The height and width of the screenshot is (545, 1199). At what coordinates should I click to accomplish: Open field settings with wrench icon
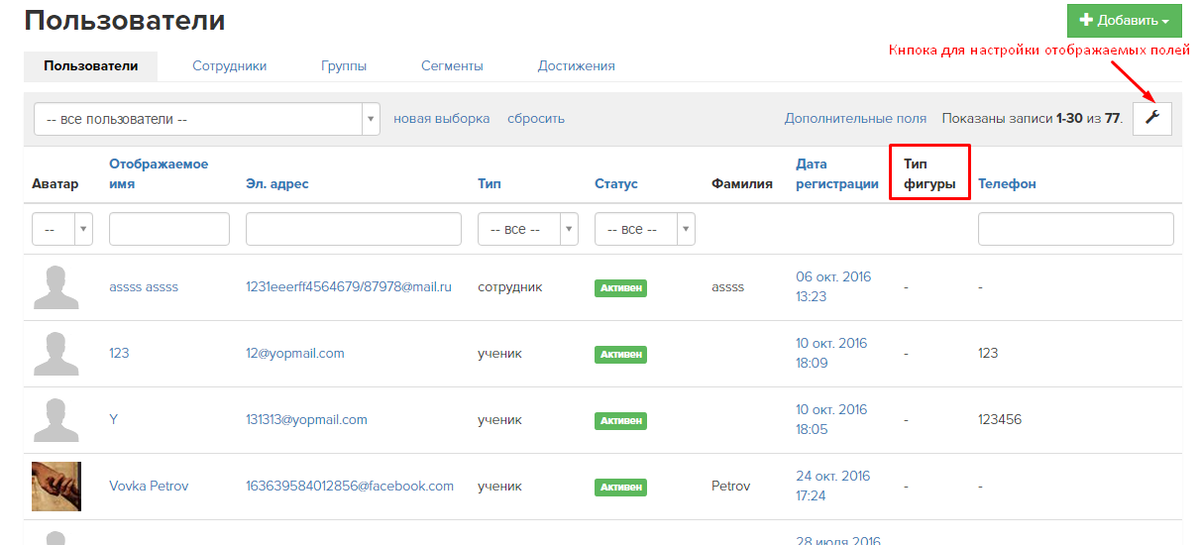[x=1152, y=118]
